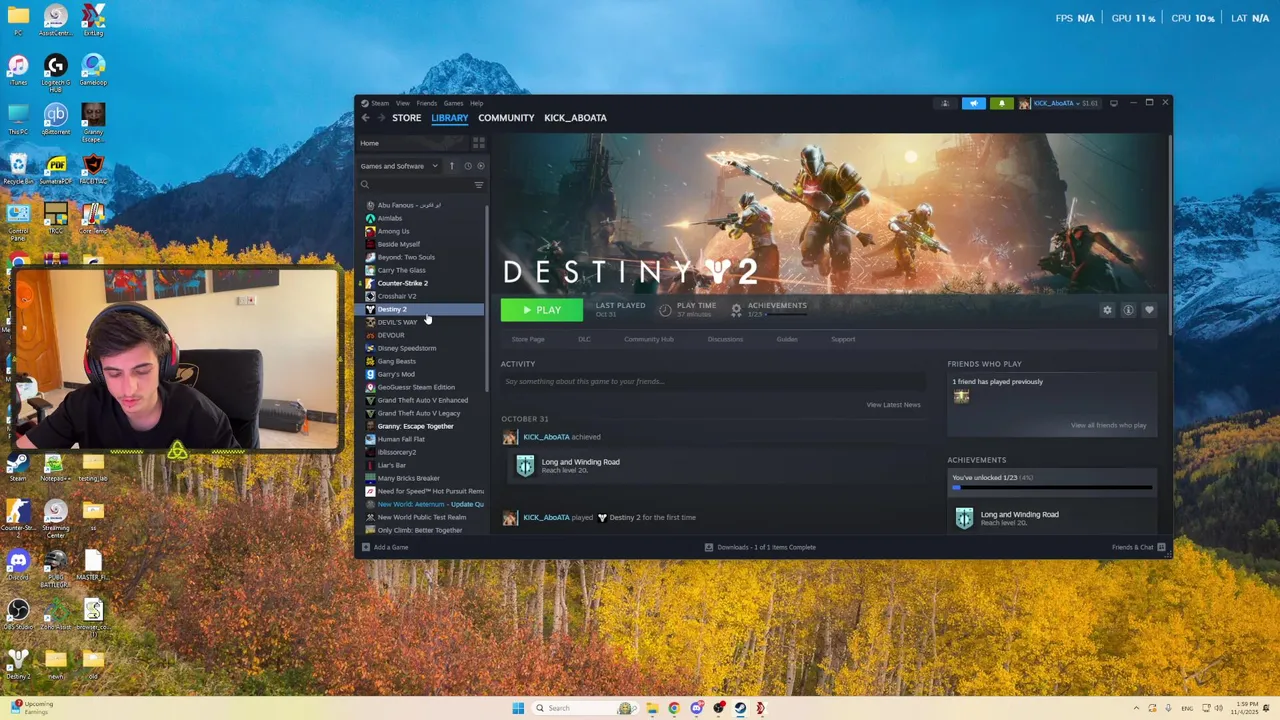This screenshot has width=1280, height=720.
Task: Open the Help menu
Action: (x=477, y=103)
